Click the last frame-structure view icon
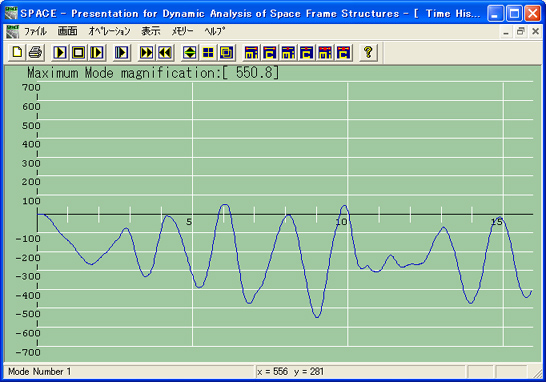Image resolution: width=546 pixels, height=382 pixels. 343,53
